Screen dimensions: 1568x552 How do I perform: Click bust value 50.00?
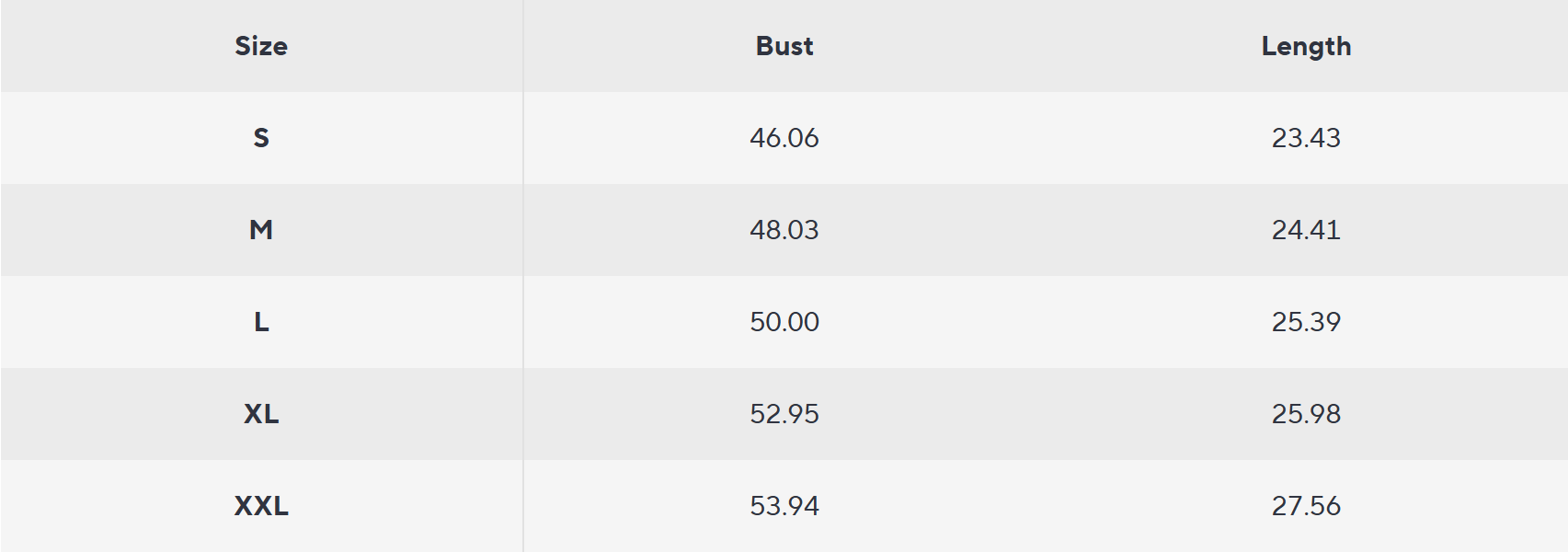tap(784, 322)
